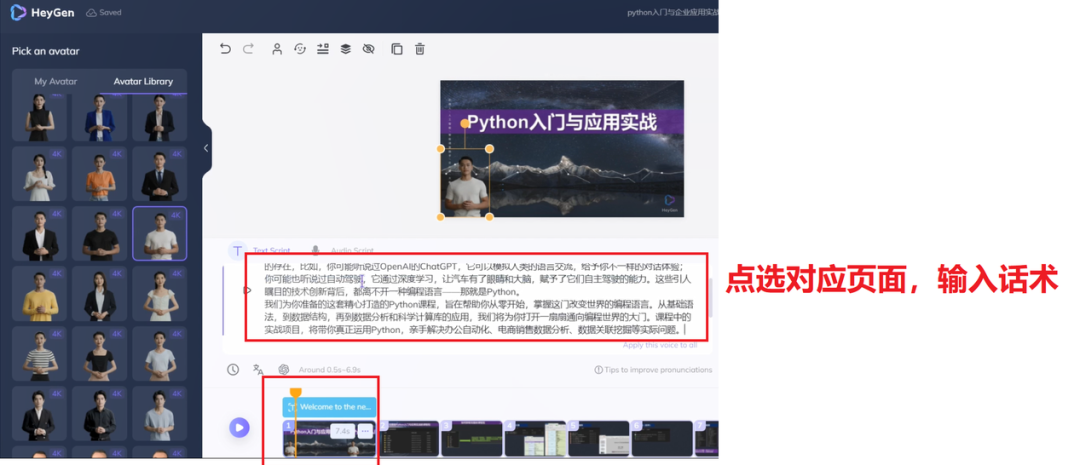Choose the black t-shirt man avatar
The width and height of the screenshot is (1080, 465).
tap(100, 234)
